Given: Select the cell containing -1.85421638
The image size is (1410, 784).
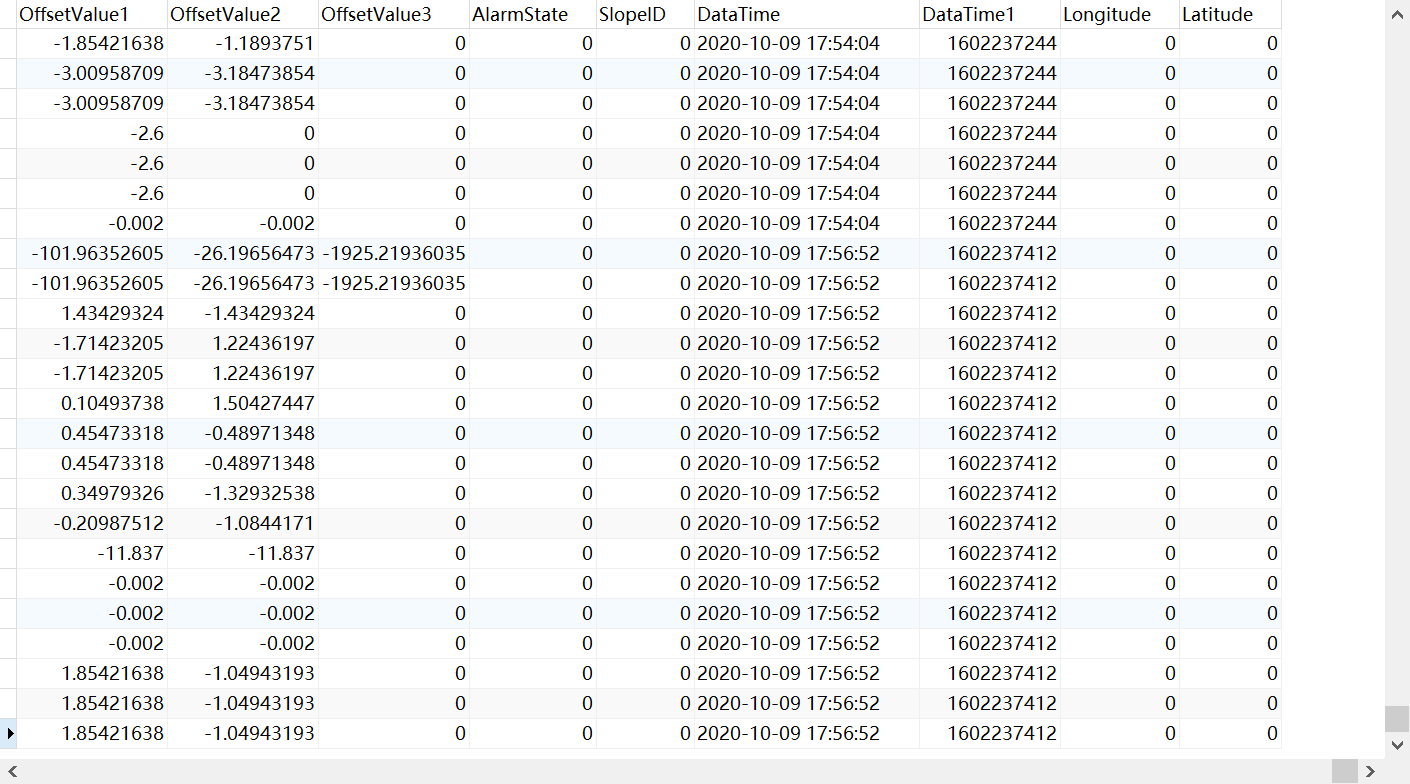Looking at the screenshot, I should coord(92,44).
